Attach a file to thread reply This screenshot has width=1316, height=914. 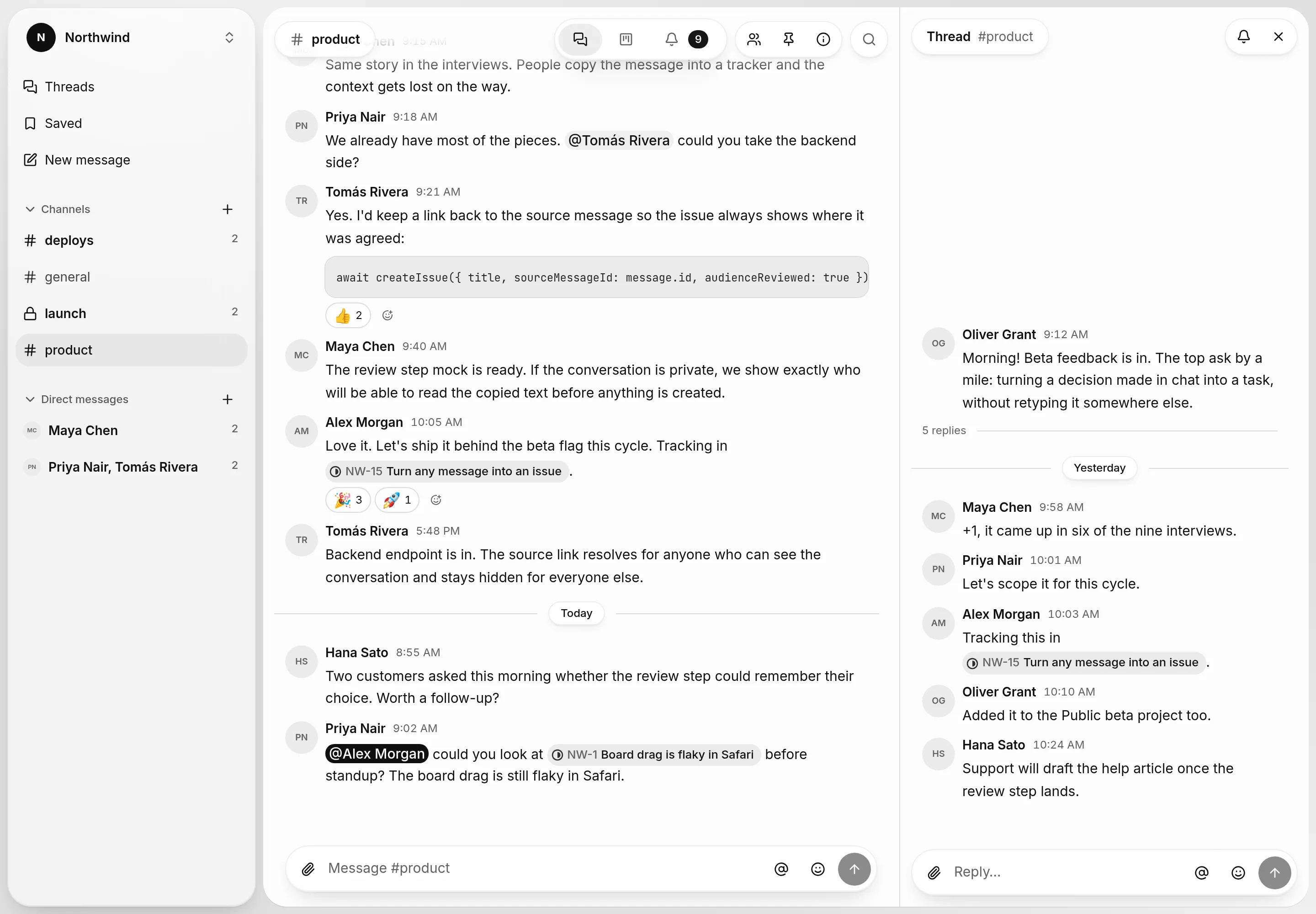tap(934, 872)
